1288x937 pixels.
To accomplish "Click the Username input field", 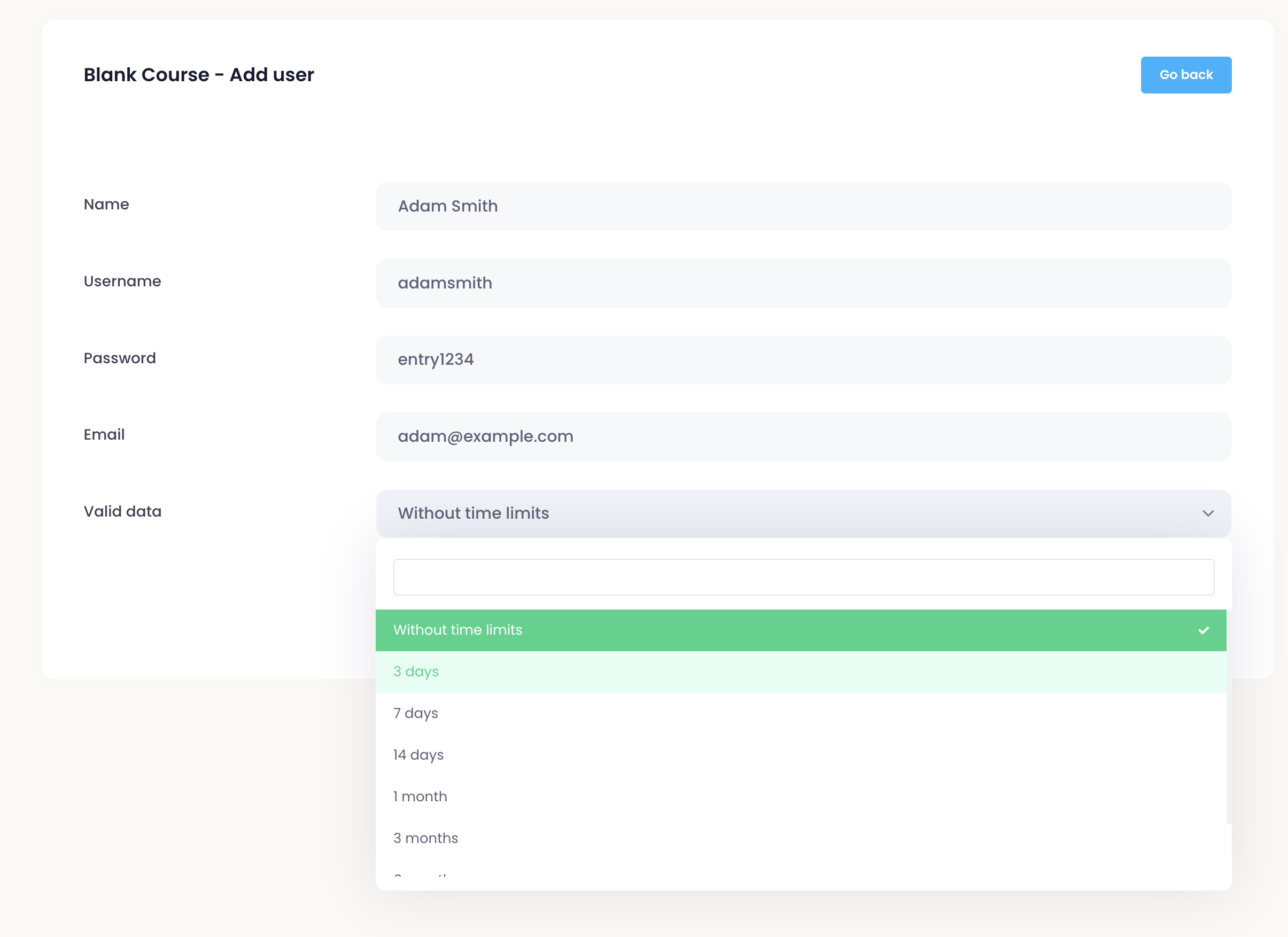I will [x=802, y=283].
